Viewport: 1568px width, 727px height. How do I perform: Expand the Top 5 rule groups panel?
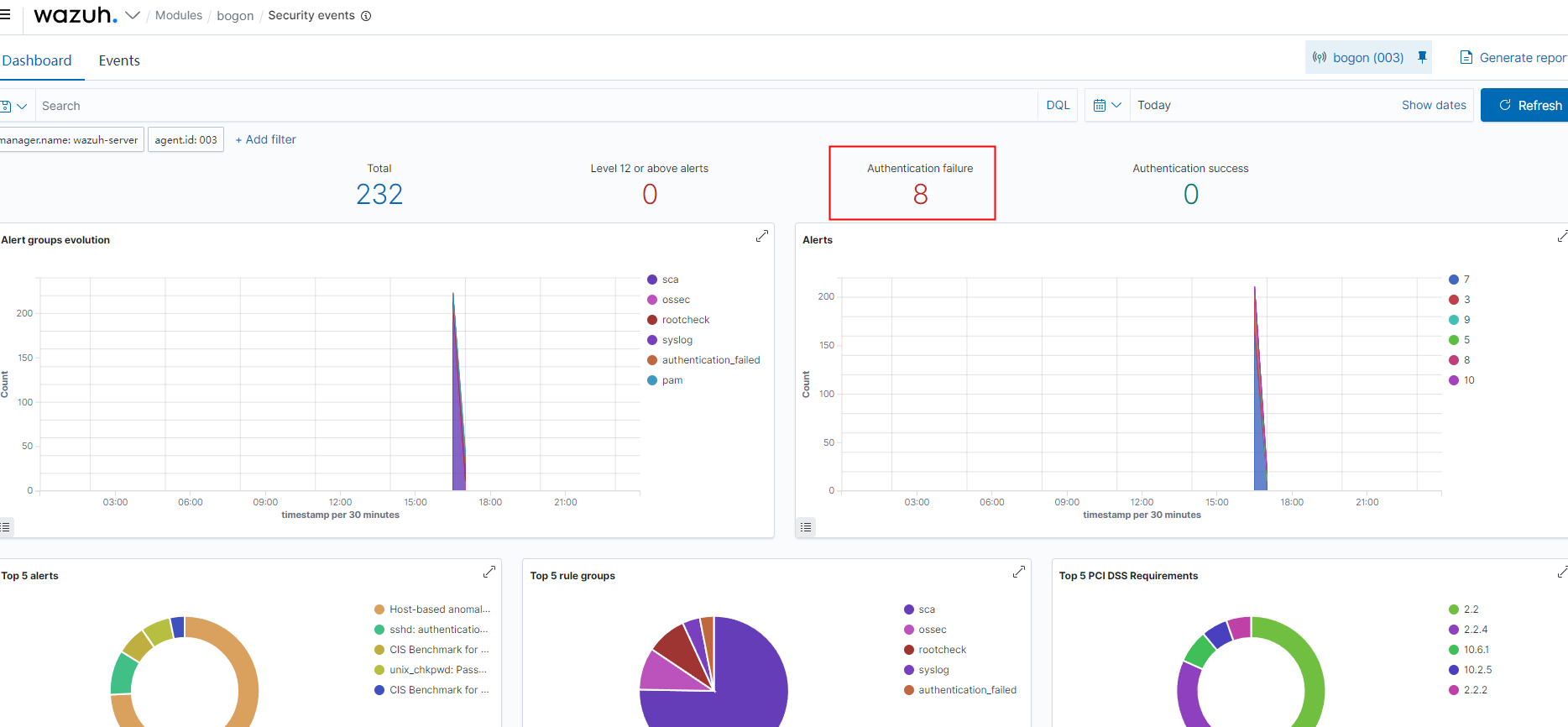click(x=1019, y=572)
